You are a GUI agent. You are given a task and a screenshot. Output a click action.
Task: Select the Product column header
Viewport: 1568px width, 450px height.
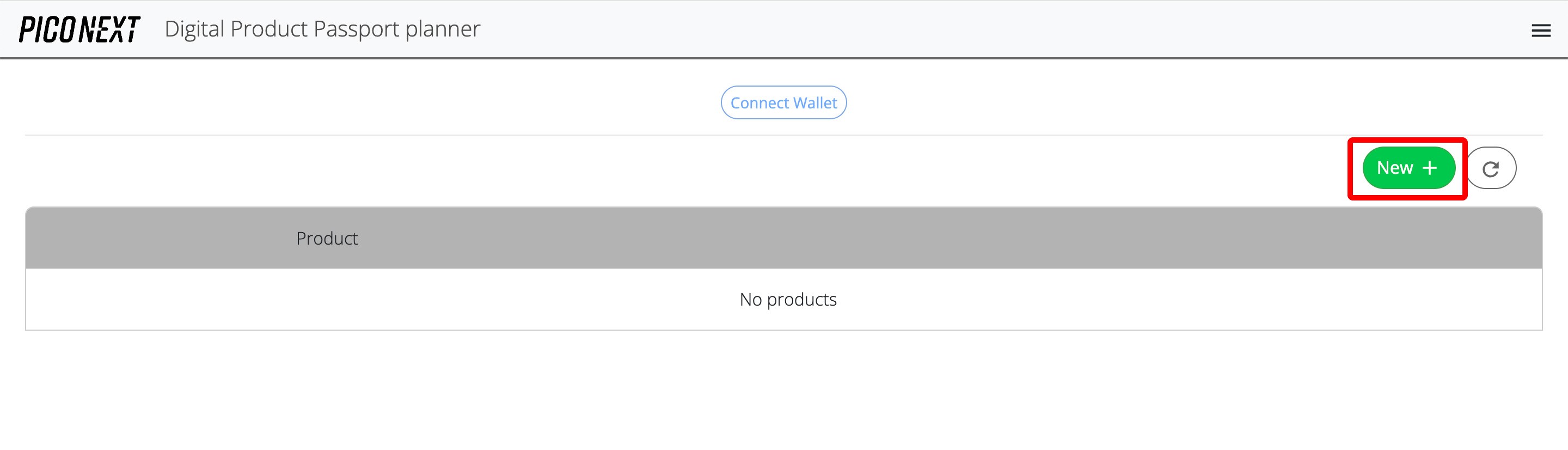click(x=326, y=238)
